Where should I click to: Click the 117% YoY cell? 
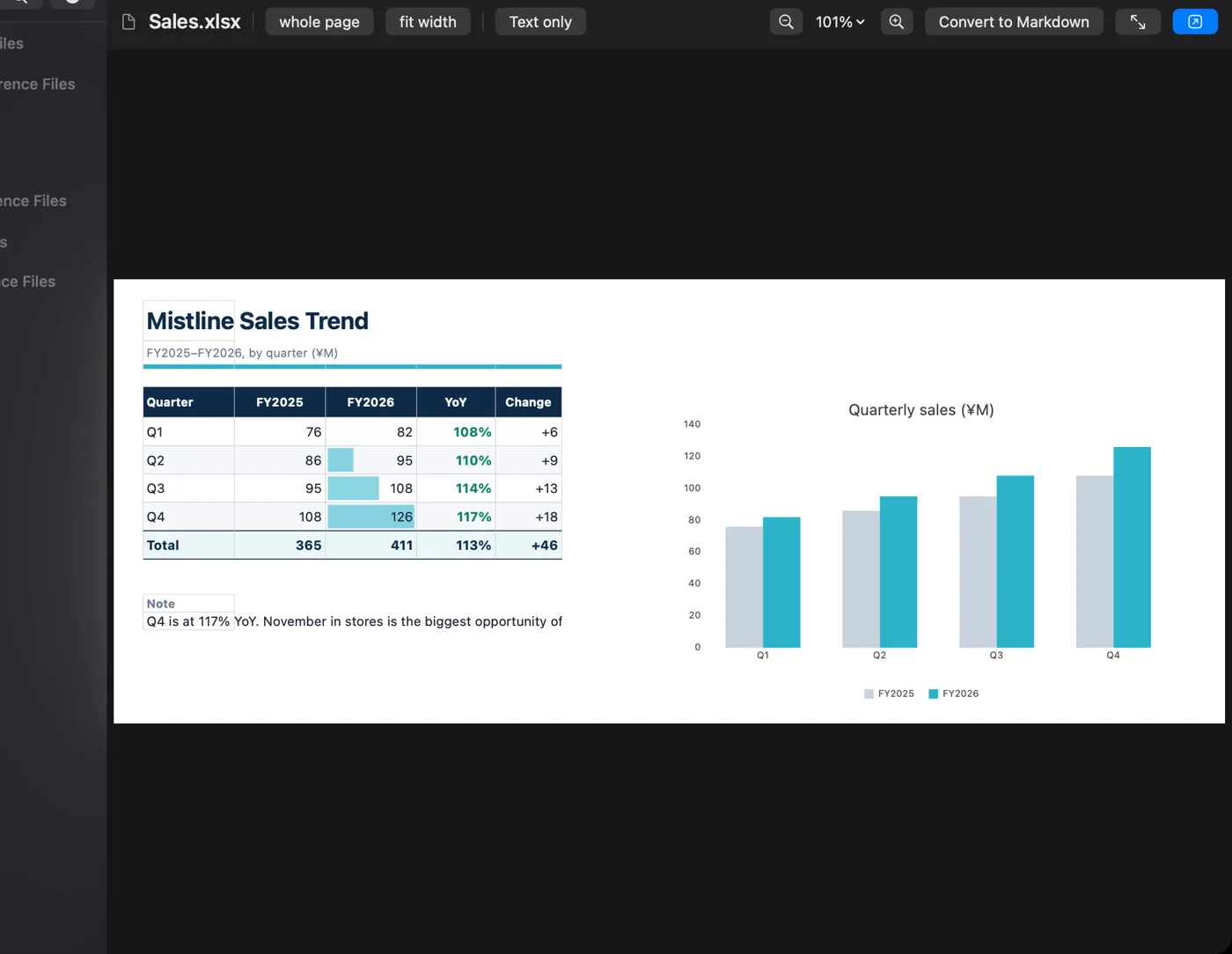coord(456,517)
